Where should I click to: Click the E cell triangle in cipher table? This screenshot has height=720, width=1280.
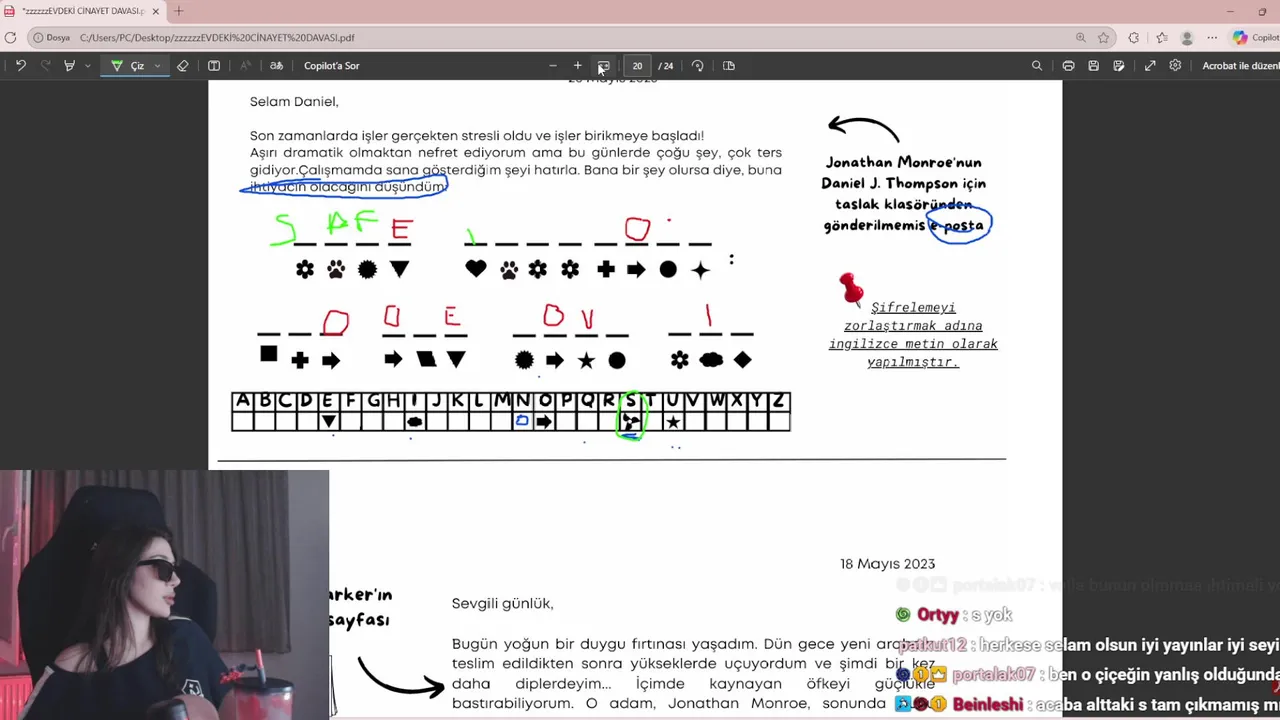328,422
